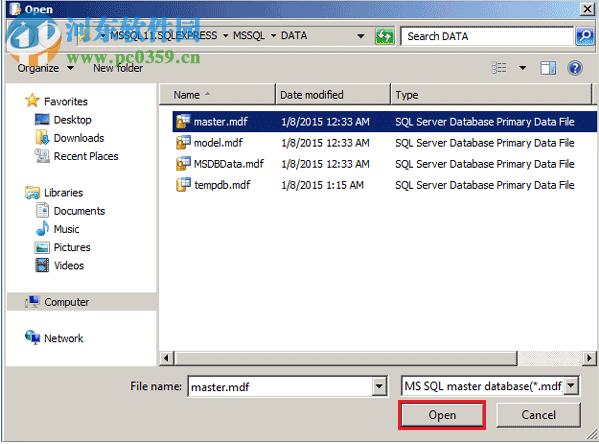Click the search magnifier icon
Screen dimensions: 599x444
click(x=584, y=36)
